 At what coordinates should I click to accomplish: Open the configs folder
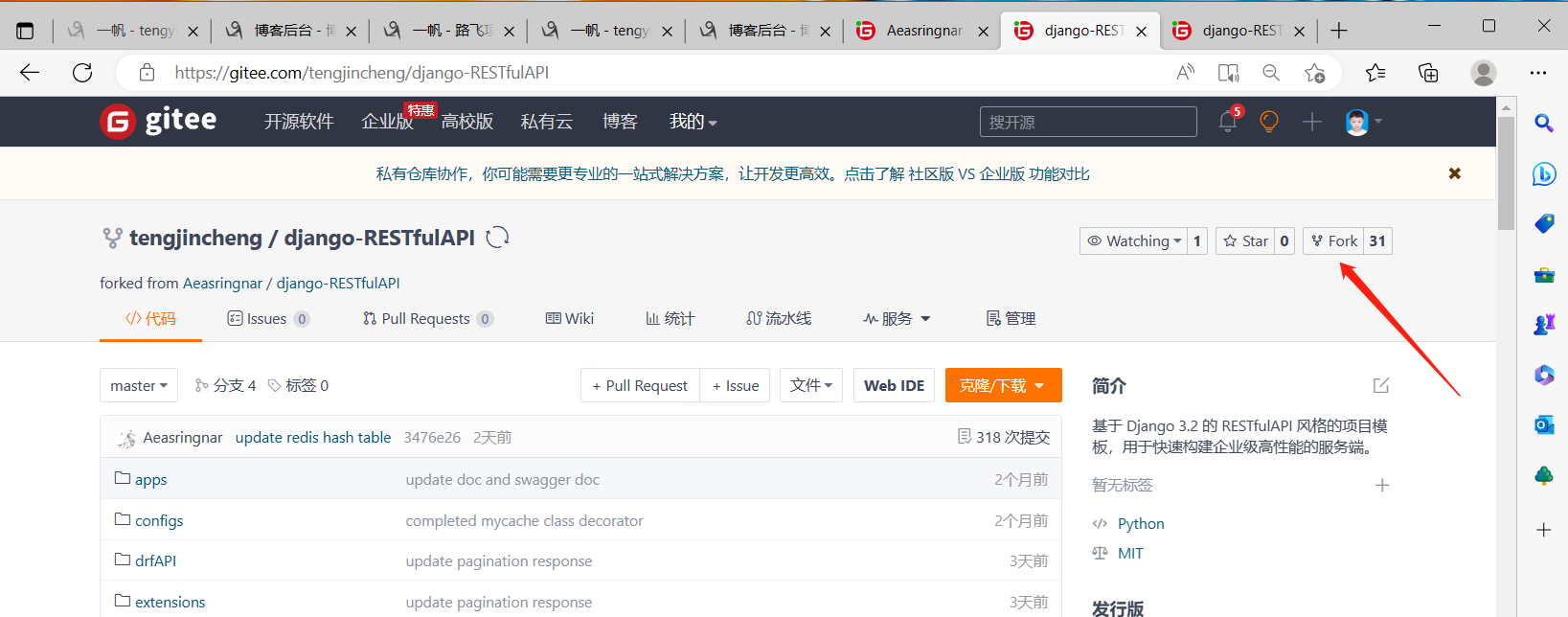point(159,520)
